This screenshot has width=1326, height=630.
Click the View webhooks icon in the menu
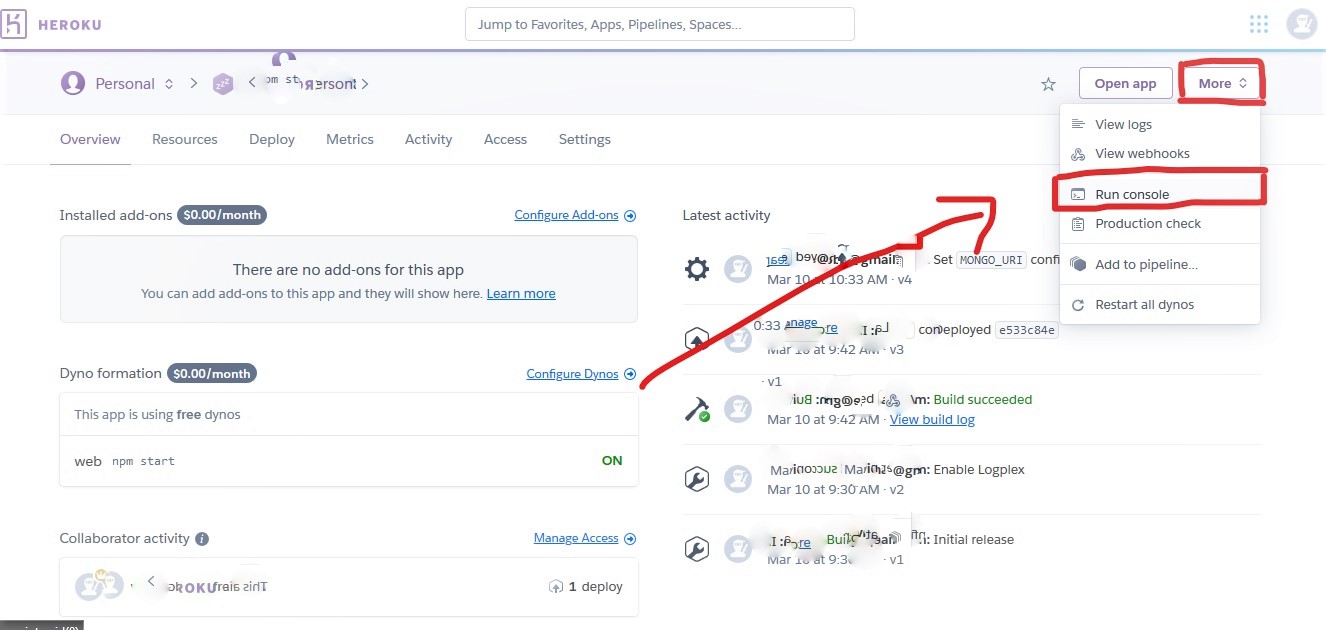[x=1078, y=153]
